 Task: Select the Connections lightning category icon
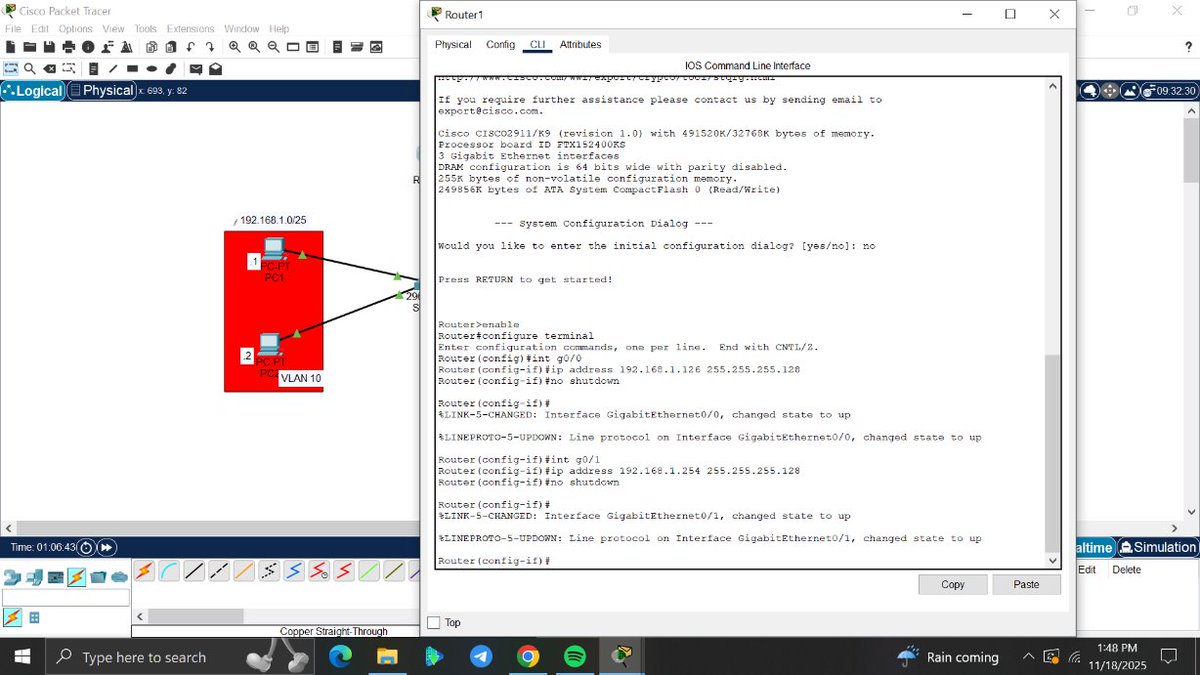[77, 577]
